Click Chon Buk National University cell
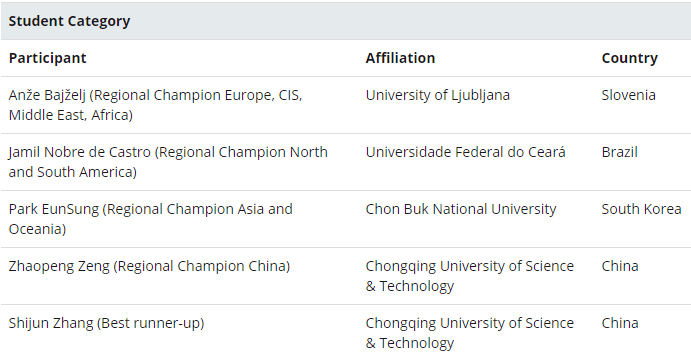Image resolution: width=691 pixels, height=360 pixels. pyautogui.click(x=461, y=209)
